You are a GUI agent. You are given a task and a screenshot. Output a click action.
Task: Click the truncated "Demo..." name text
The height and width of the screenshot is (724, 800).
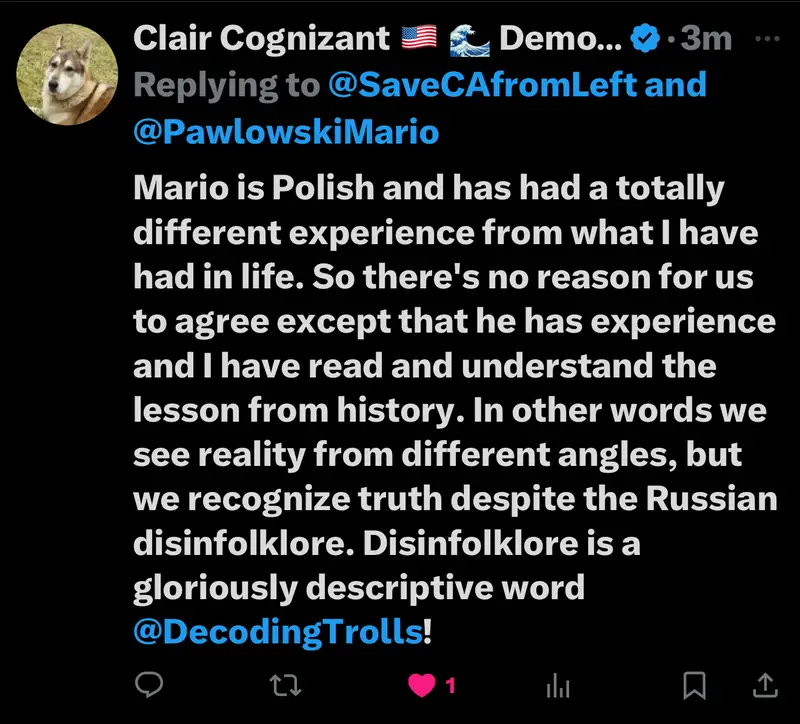562,39
